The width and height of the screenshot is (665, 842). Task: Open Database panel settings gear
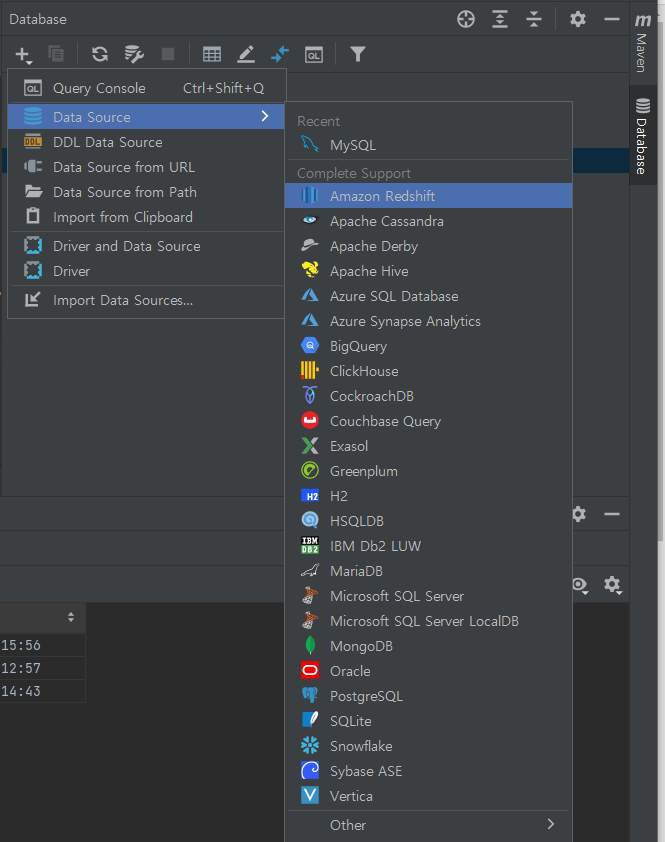pos(577,19)
